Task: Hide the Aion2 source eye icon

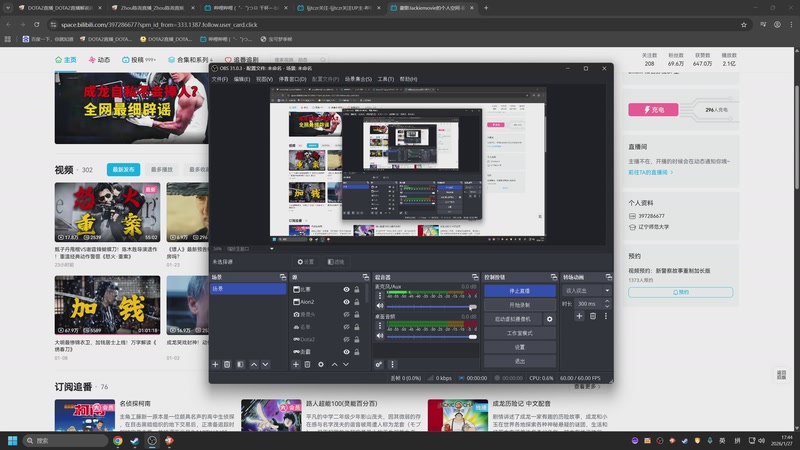Action: (346, 302)
